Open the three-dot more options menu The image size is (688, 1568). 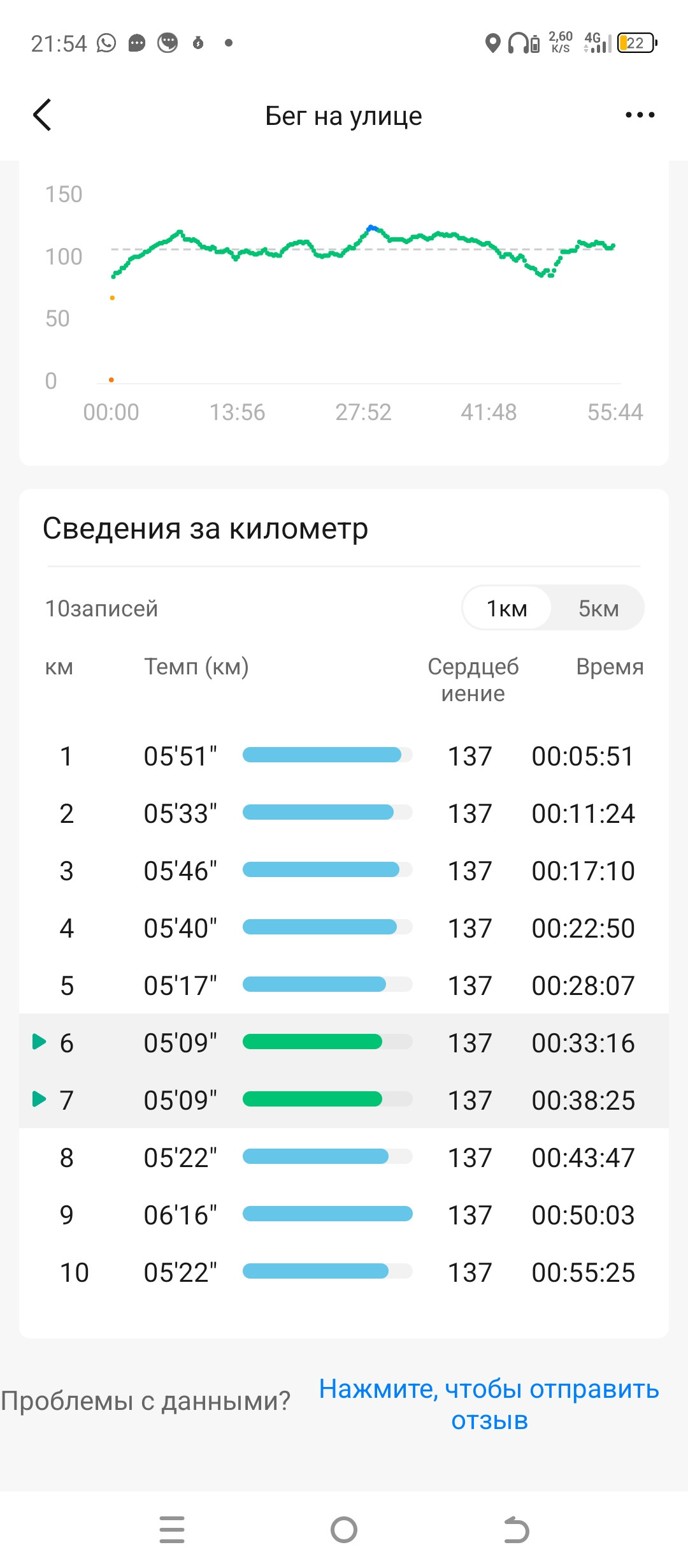640,115
